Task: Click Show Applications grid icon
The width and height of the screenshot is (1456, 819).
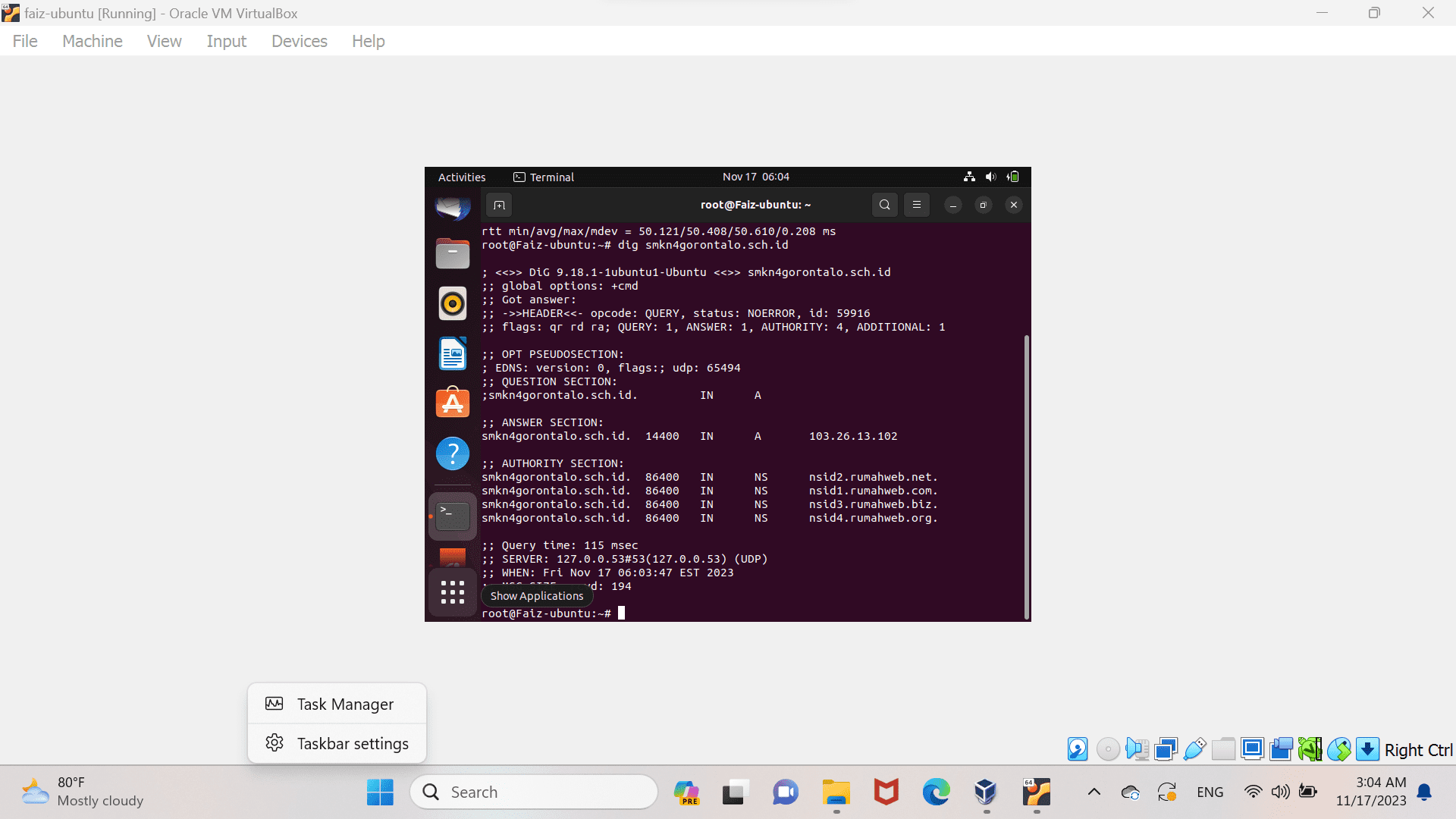Action: click(453, 592)
